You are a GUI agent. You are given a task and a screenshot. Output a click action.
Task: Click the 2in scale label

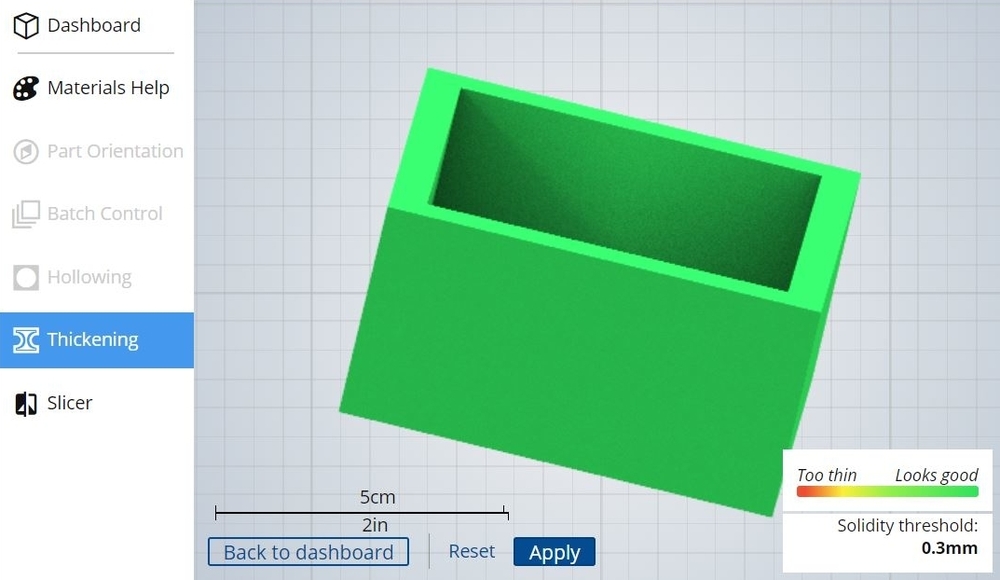375,525
